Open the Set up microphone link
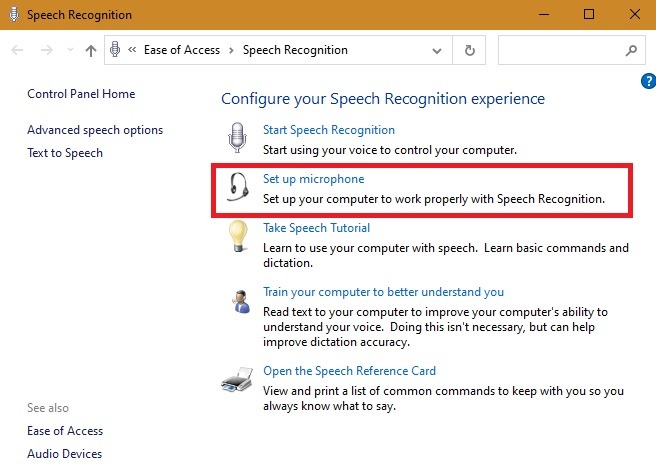656x476 pixels. pos(313,179)
